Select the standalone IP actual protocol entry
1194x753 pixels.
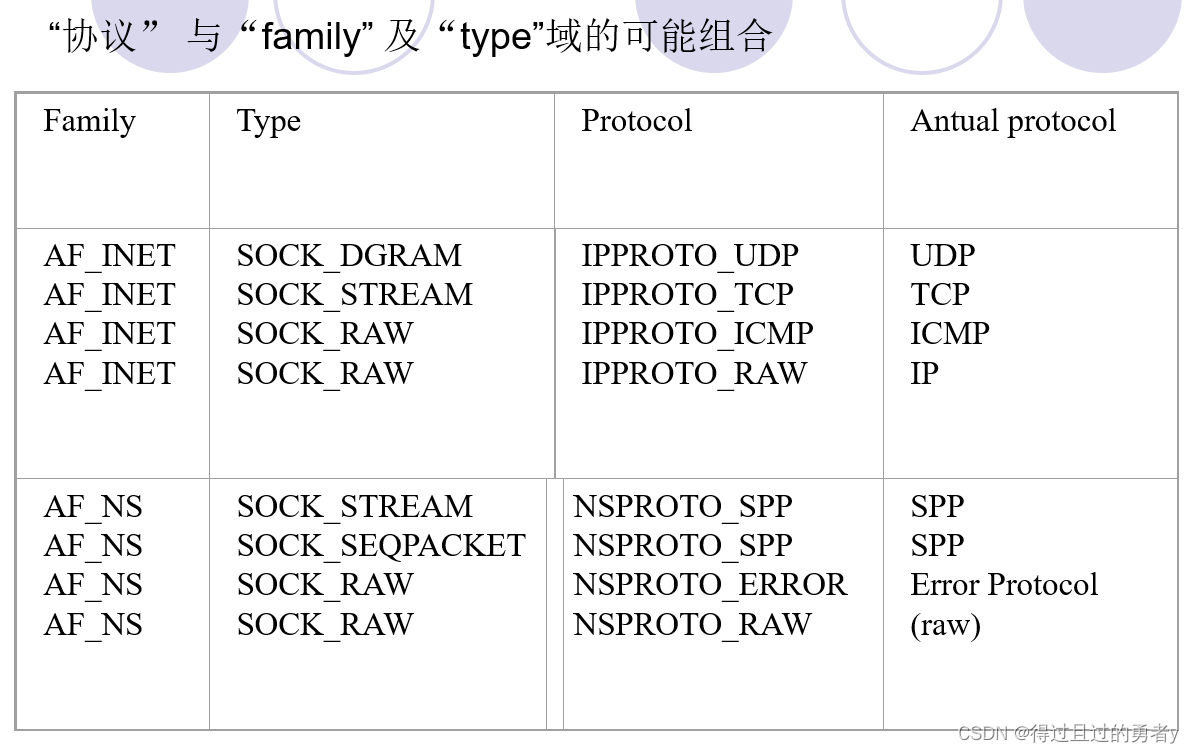pos(924,374)
